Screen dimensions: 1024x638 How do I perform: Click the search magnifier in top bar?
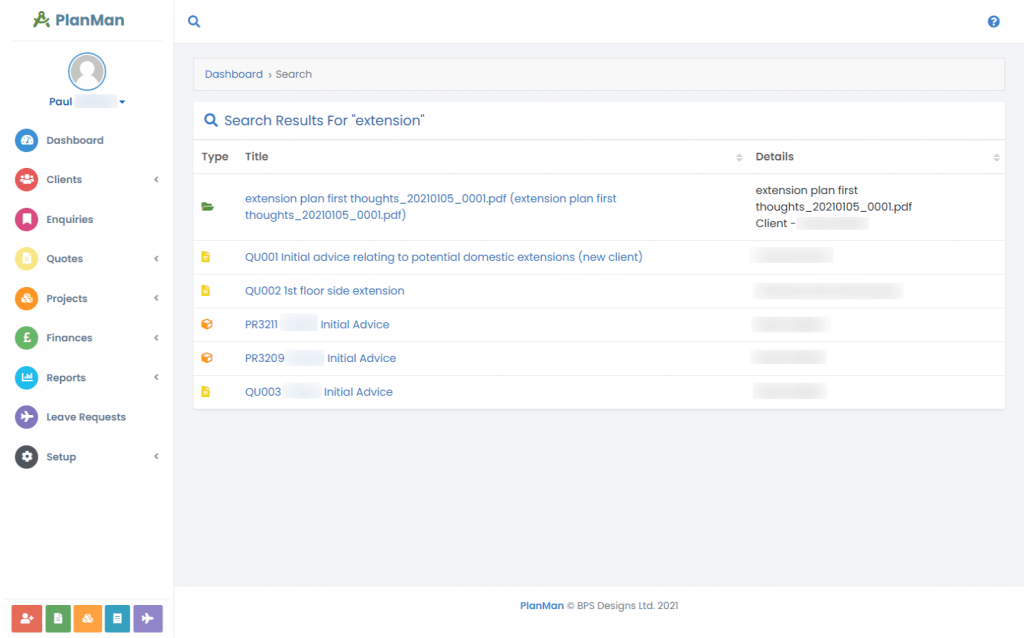pos(194,22)
